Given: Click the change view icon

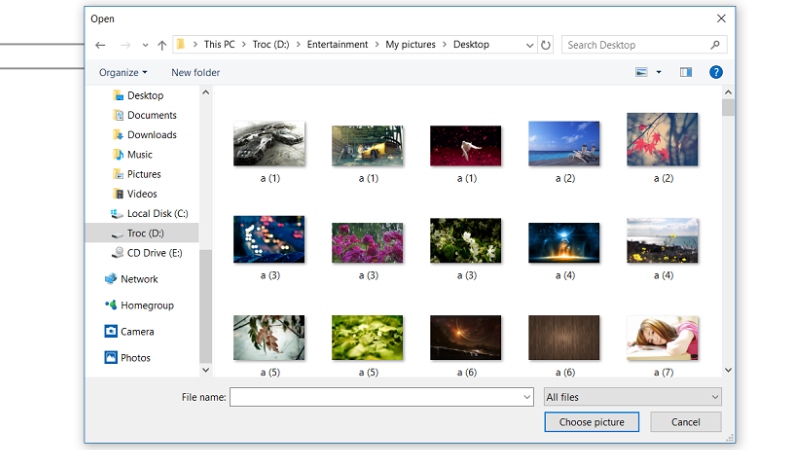Looking at the screenshot, I should coord(641,72).
